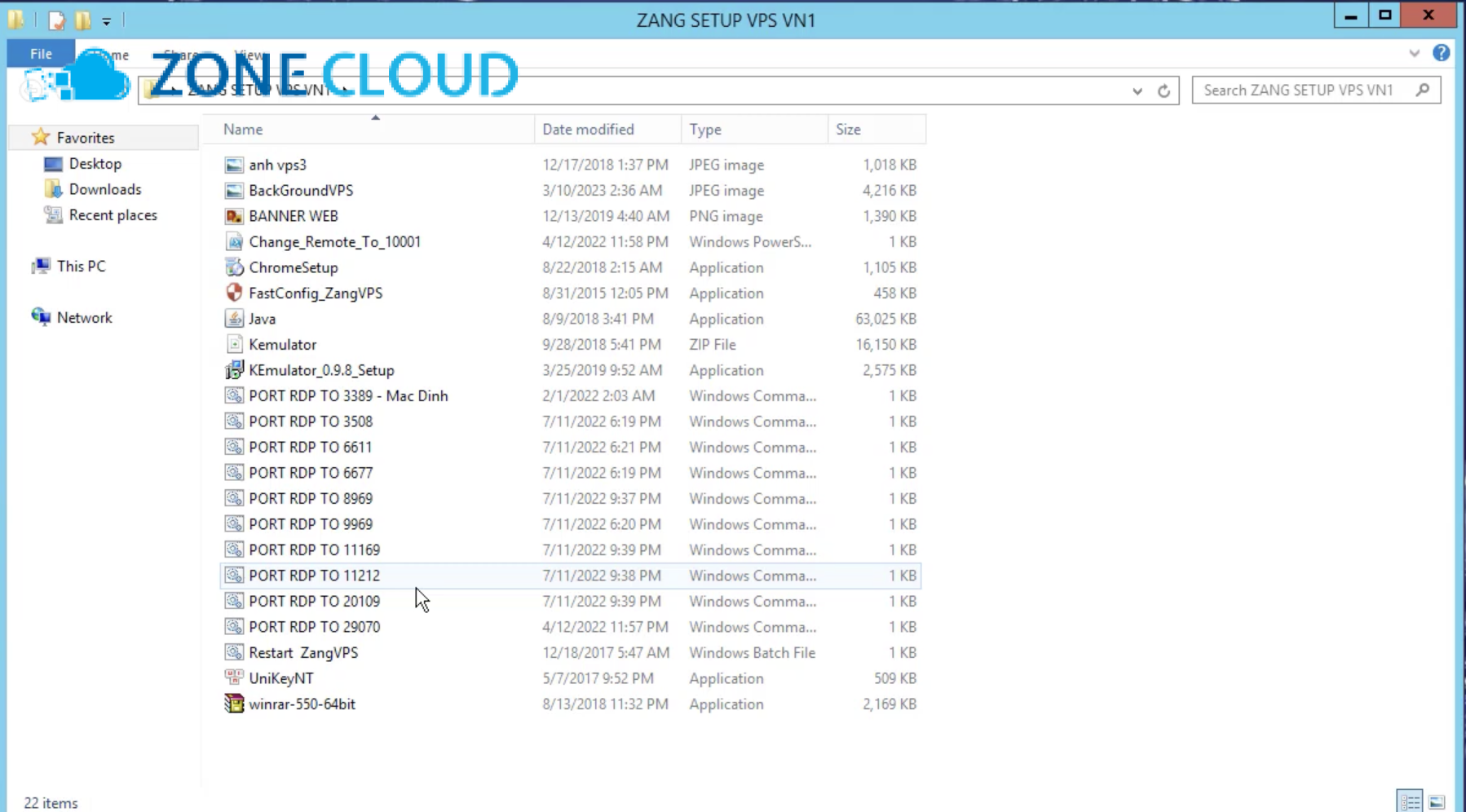Image resolution: width=1466 pixels, height=812 pixels.
Task: Select the PORT RDP TO 3508 icon
Action: tap(234, 421)
